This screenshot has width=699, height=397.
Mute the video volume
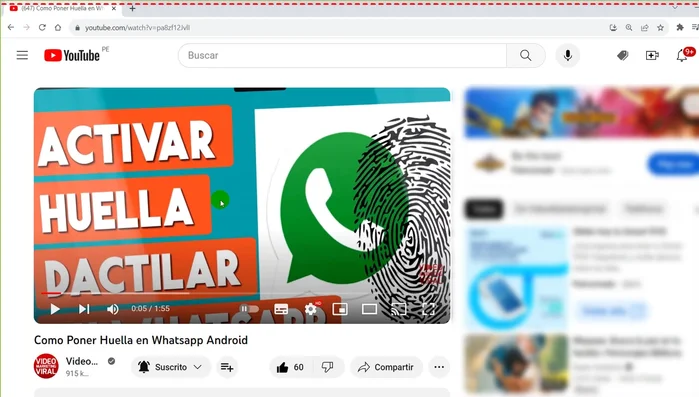pyautogui.click(x=113, y=309)
